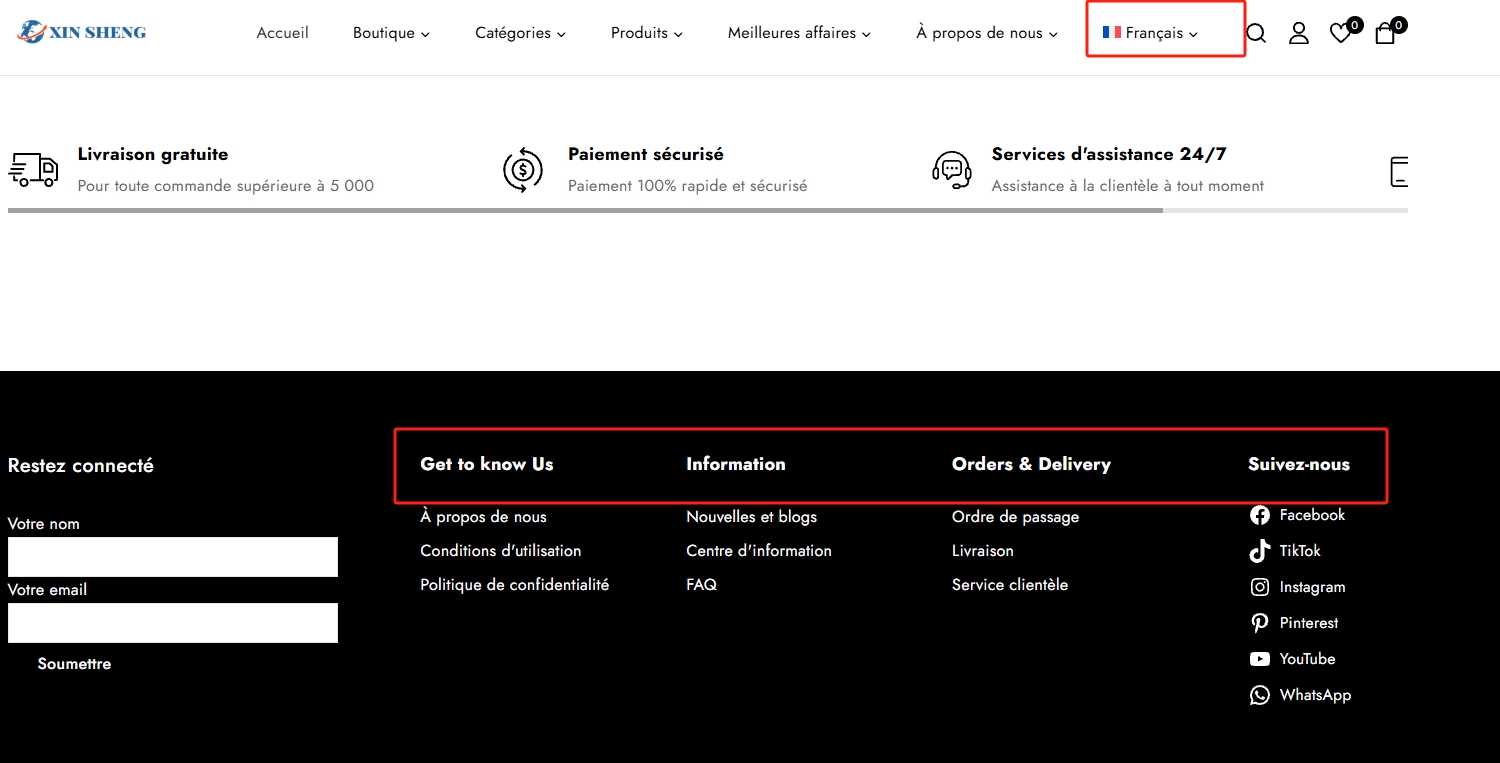Open the wishlist heart icon
Viewport: 1500px width, 763px height.
(x=1341, y=34)
